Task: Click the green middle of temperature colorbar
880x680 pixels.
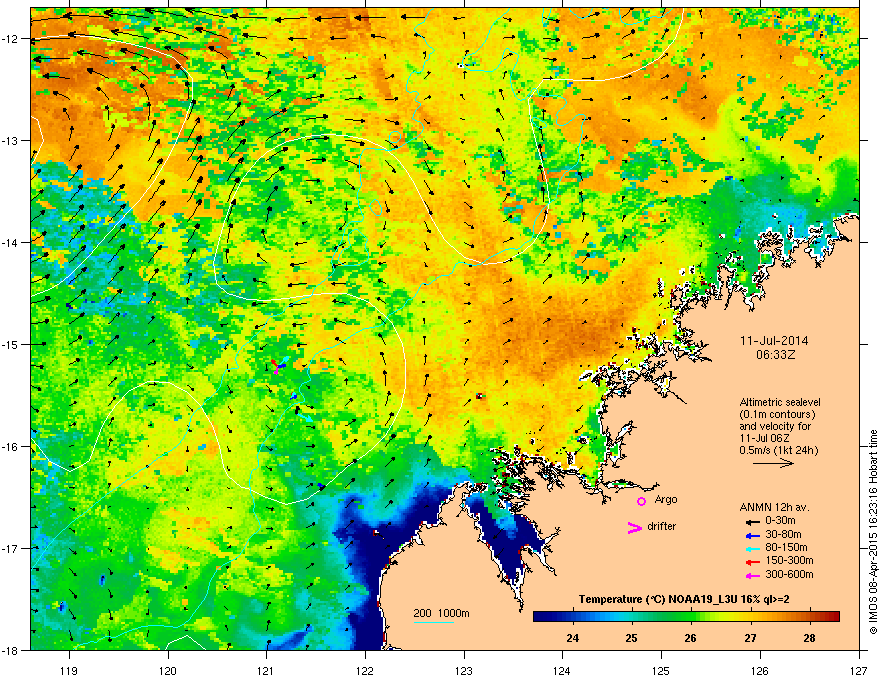Action: point(686,617)
